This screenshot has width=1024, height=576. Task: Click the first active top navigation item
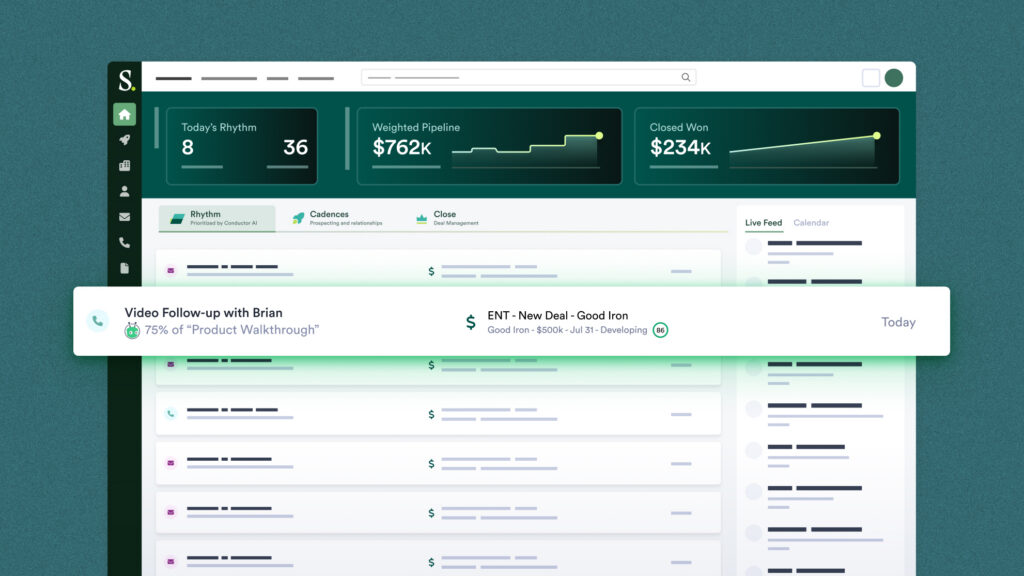click(174, 78)
